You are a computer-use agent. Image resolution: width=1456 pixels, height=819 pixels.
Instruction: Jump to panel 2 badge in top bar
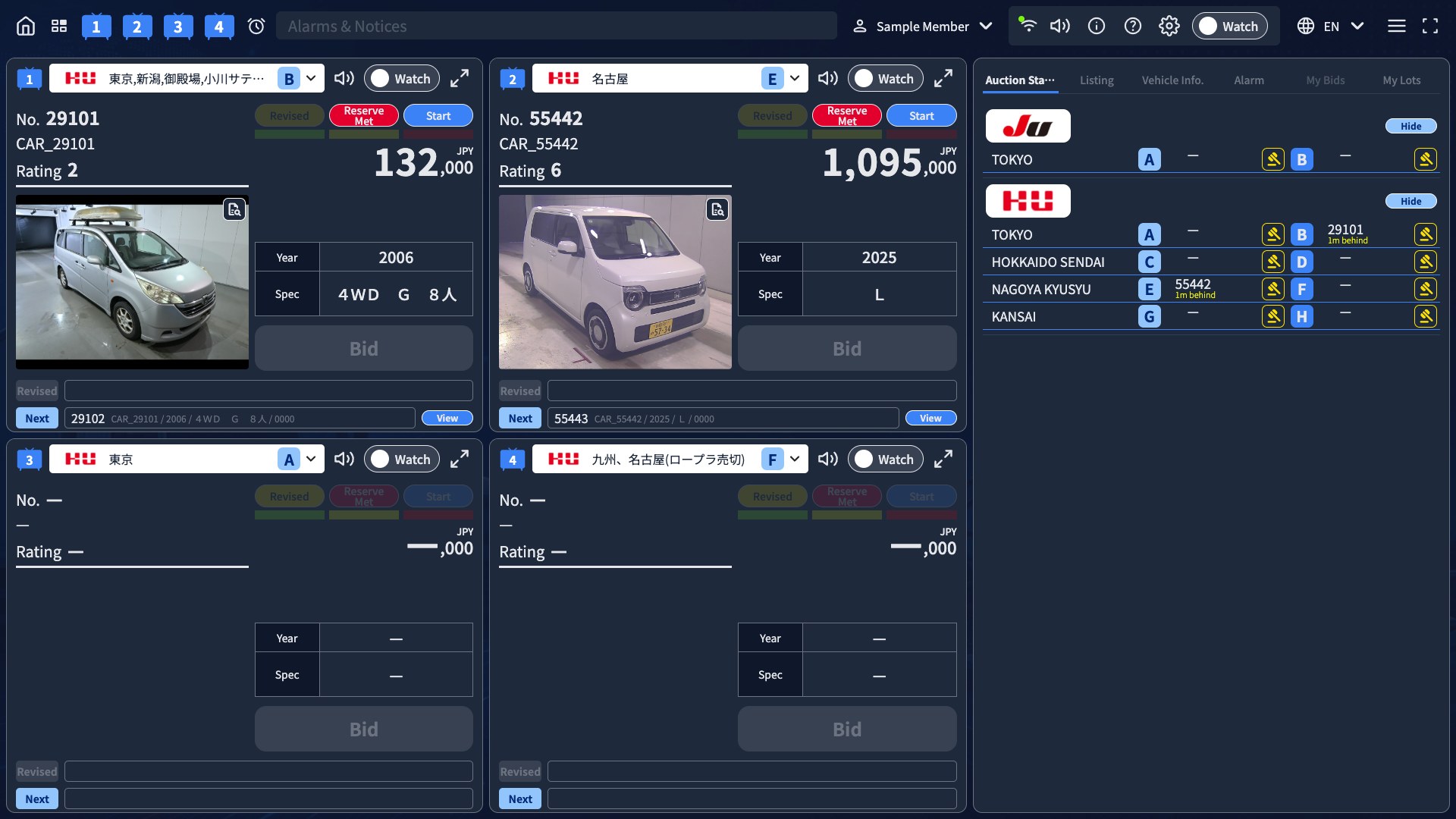[x=136, y=27]
